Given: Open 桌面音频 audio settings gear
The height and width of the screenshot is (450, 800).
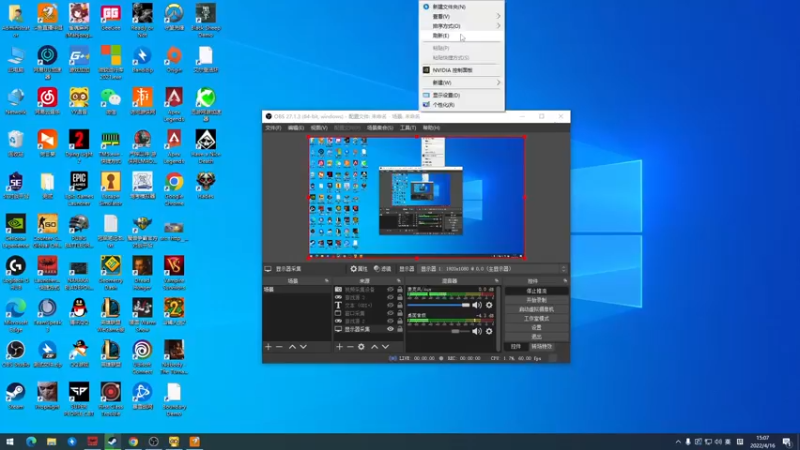Looking at the screenshot, I should point(489,331).
